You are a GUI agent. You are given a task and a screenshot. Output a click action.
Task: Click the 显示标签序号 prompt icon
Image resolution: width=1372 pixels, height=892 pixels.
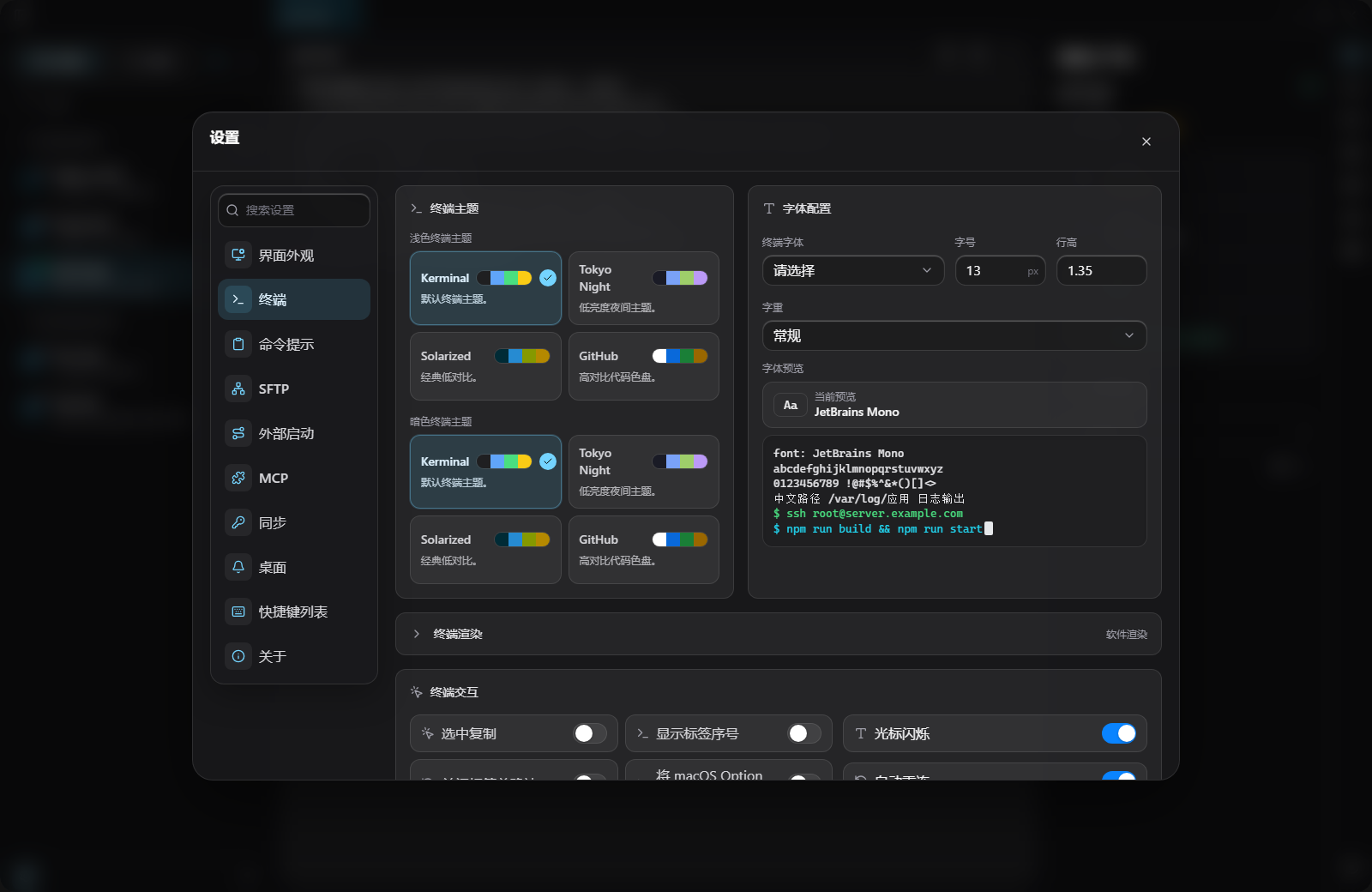pos(642,733)
